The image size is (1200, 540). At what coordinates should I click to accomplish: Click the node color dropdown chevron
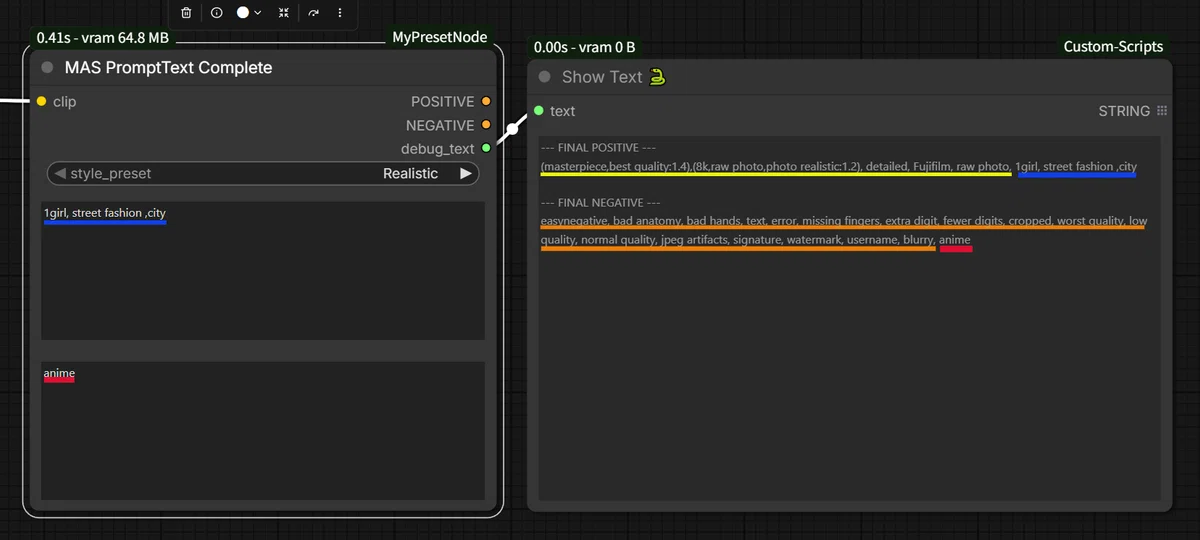258,13
